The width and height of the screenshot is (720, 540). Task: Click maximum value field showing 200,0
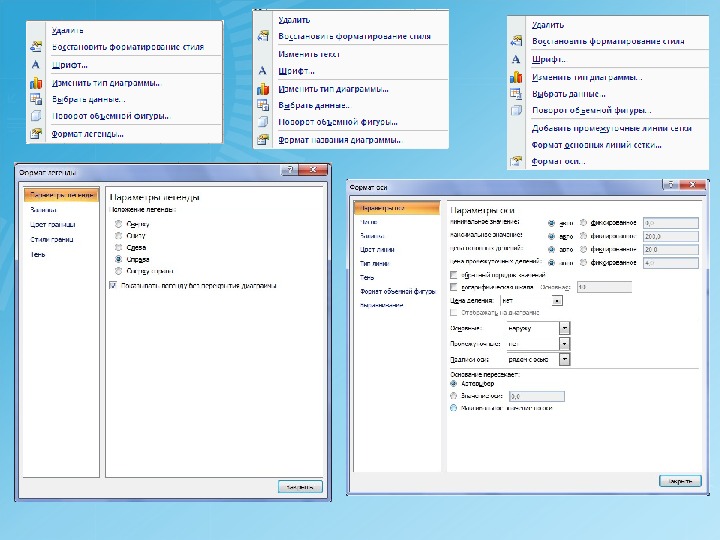point(671,236)
